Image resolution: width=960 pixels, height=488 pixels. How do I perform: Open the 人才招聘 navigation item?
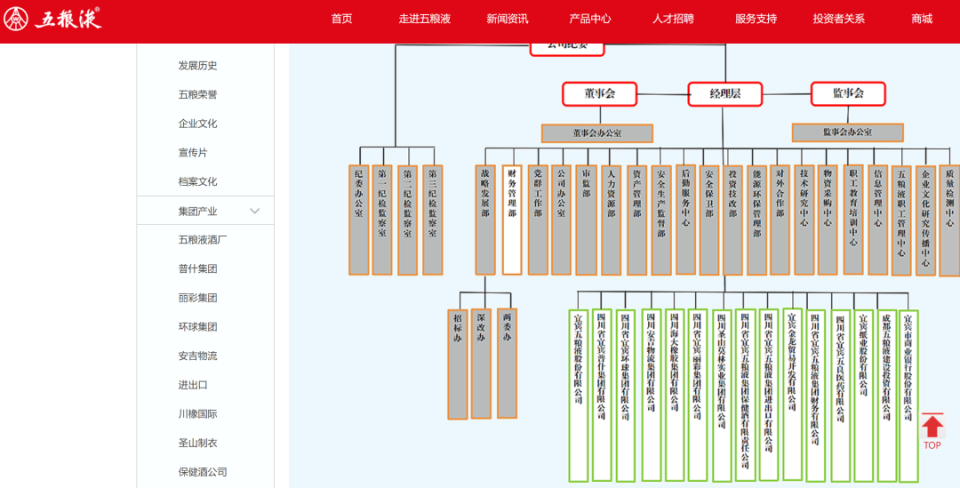tap(673, 19)
